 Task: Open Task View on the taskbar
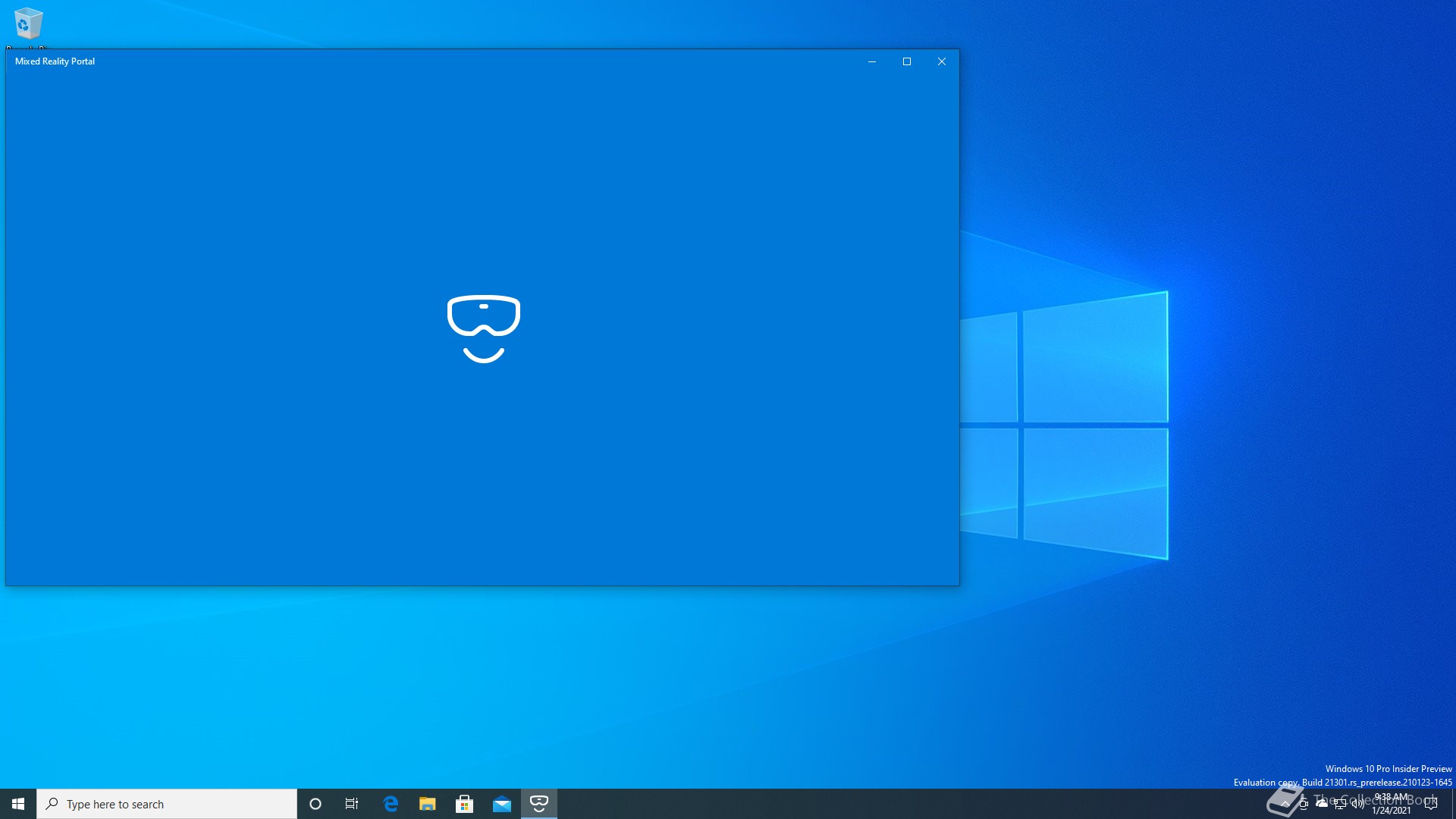(352, 804)
